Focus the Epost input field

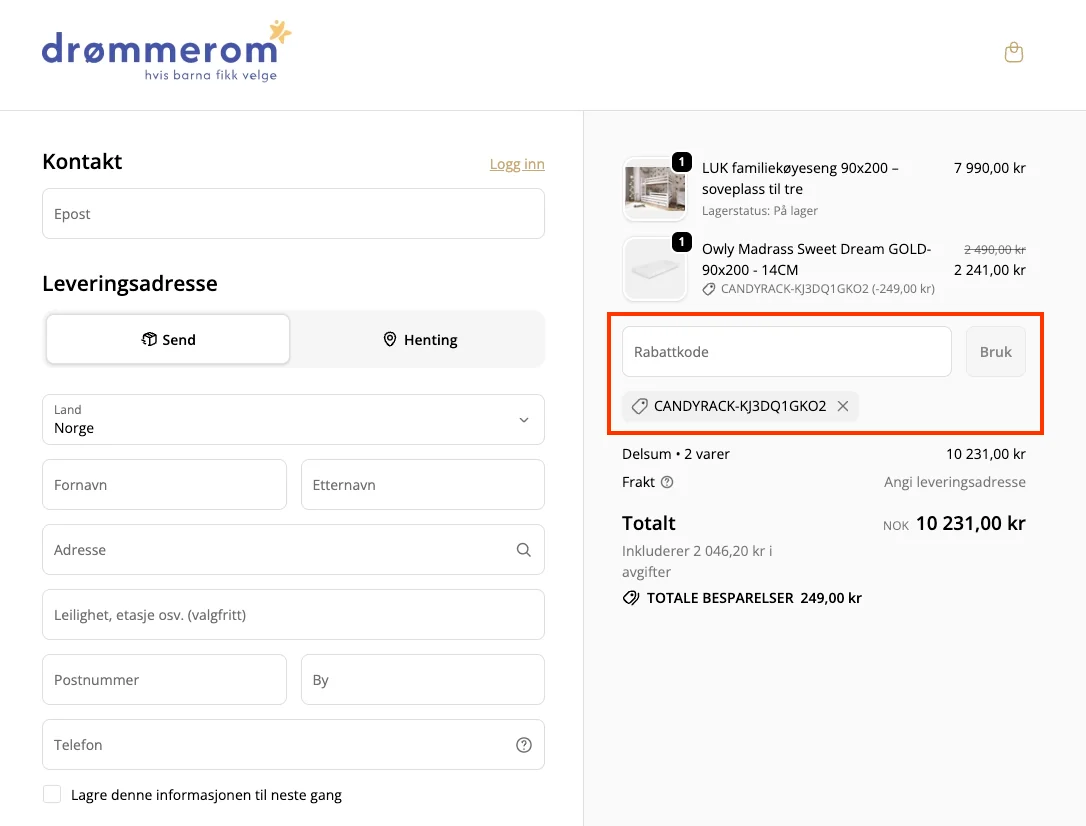(x=293, y=214)
